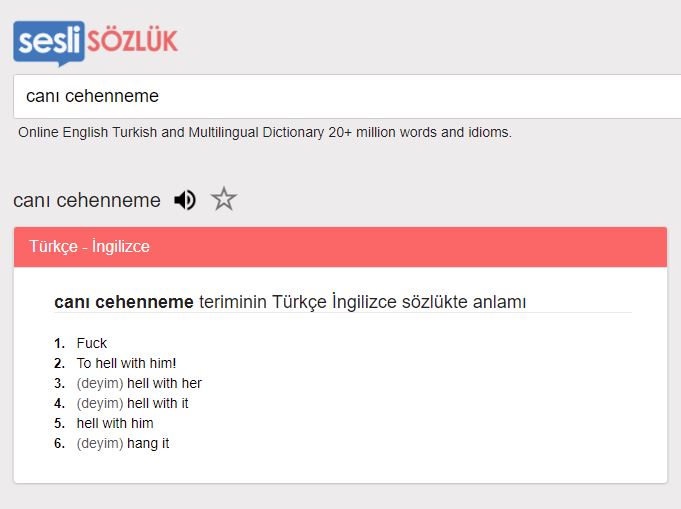Open translation 'hell with it'

pyautogui.click(x=158, y=403)
